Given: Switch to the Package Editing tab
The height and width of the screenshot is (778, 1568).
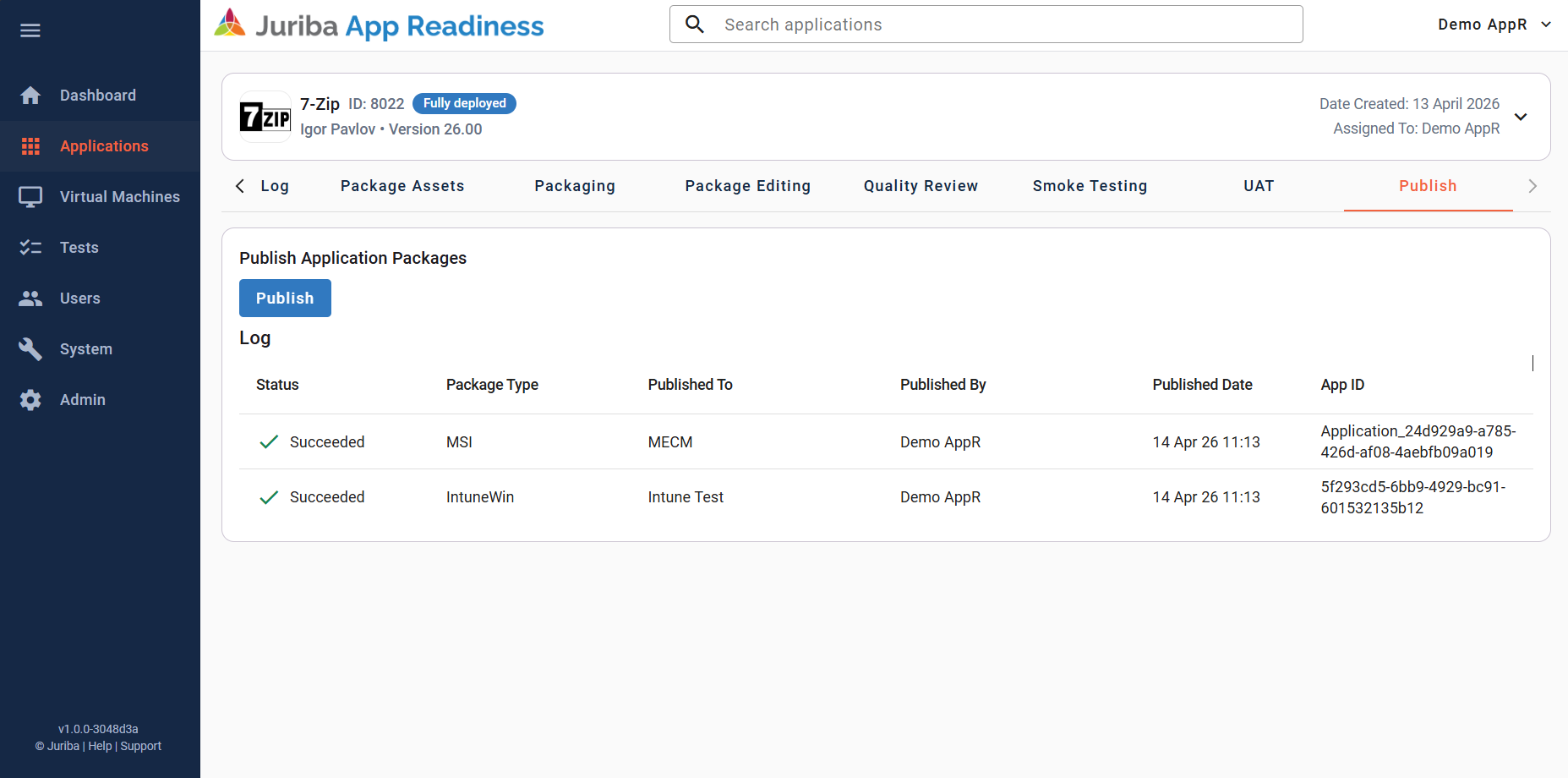Looking at the screenshot, I should tap(747, 186).
